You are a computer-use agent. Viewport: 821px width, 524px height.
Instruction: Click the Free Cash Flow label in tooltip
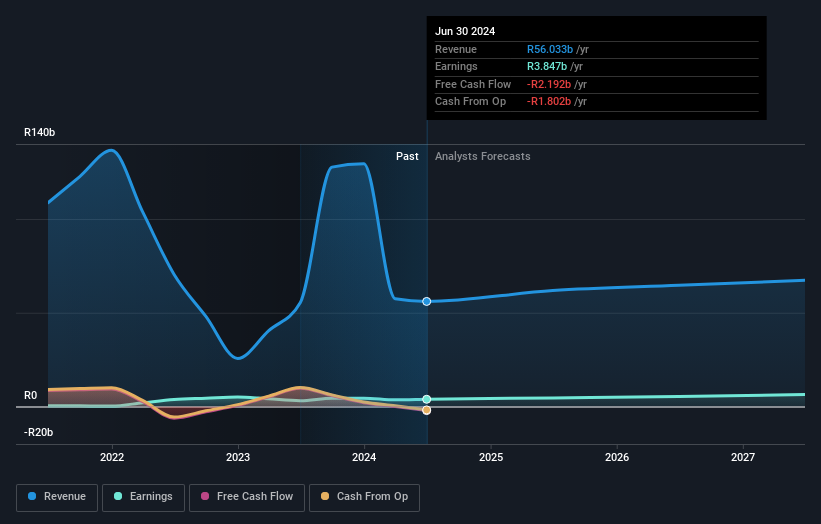pos(473,84)
